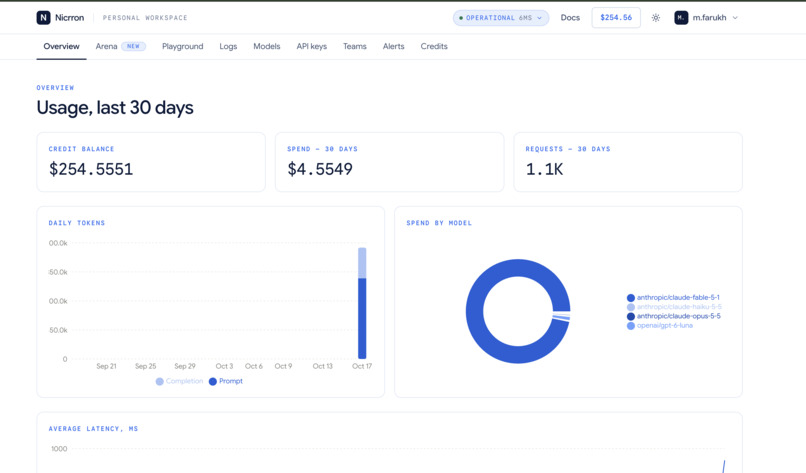The image size is (806, 473).
Task: Open the Alerts tab
Action: 393,46
